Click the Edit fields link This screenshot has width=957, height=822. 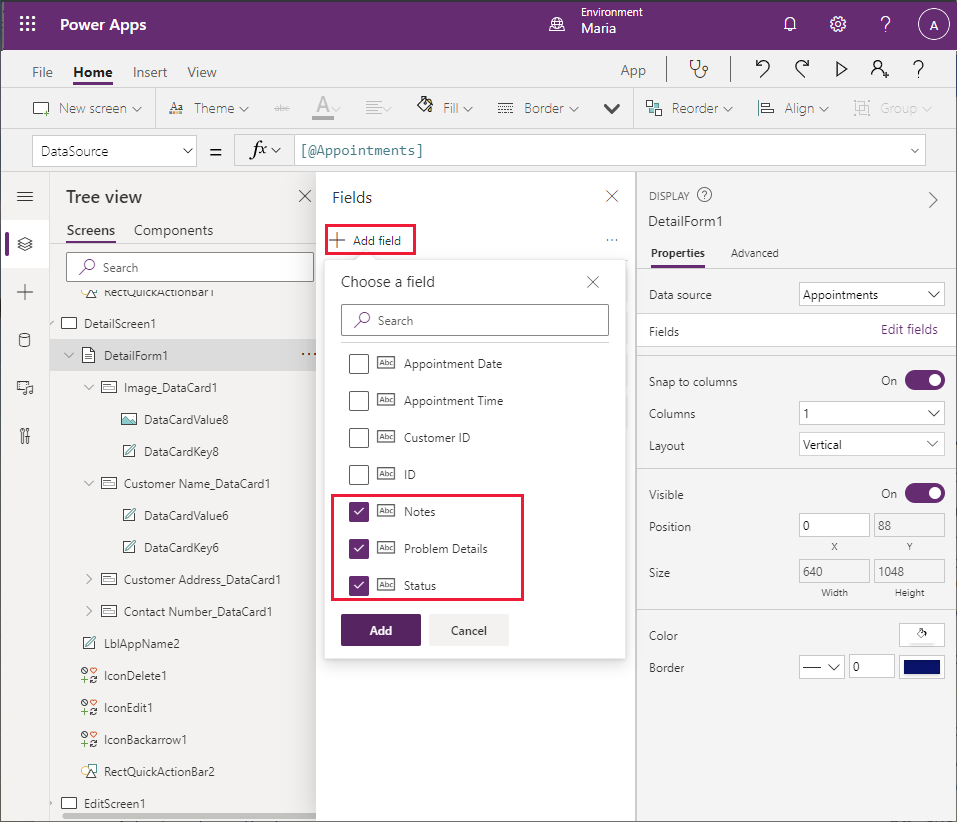pyautogui.click(x=909, y=330)
